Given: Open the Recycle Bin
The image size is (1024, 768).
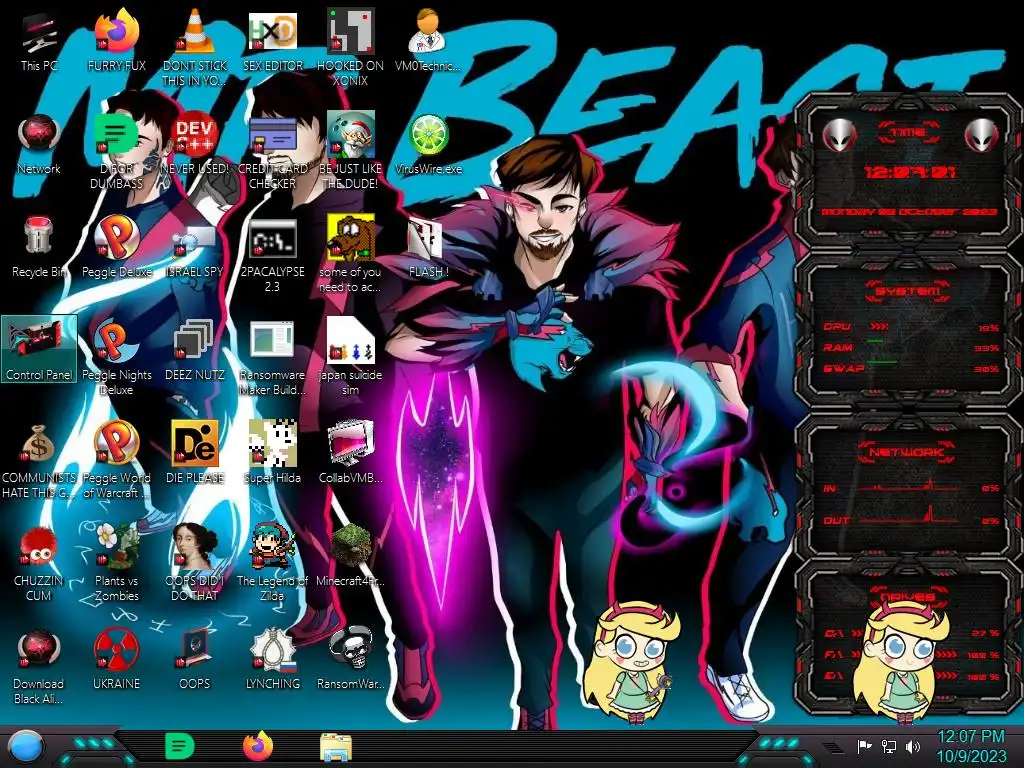Looking at the screenshot, I should [39, 248].
